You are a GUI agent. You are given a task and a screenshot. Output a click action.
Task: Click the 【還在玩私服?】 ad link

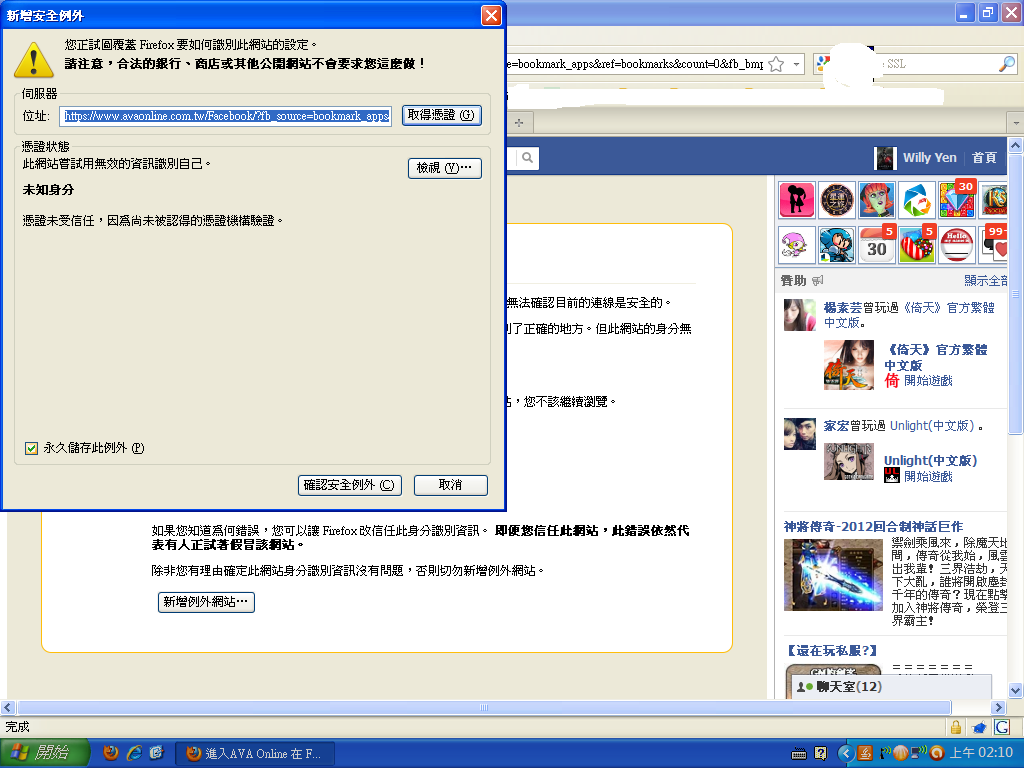tap(832, 650)
